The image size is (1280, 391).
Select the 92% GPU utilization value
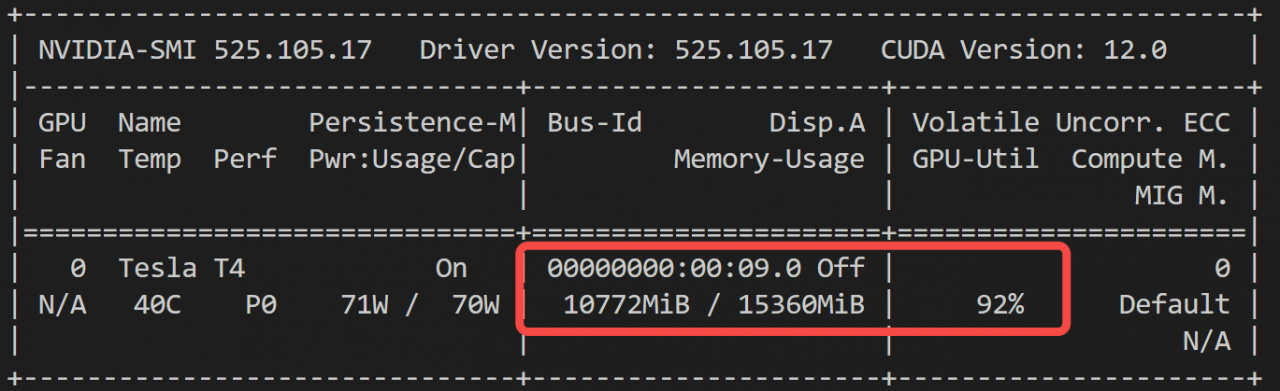point(1000,304)
